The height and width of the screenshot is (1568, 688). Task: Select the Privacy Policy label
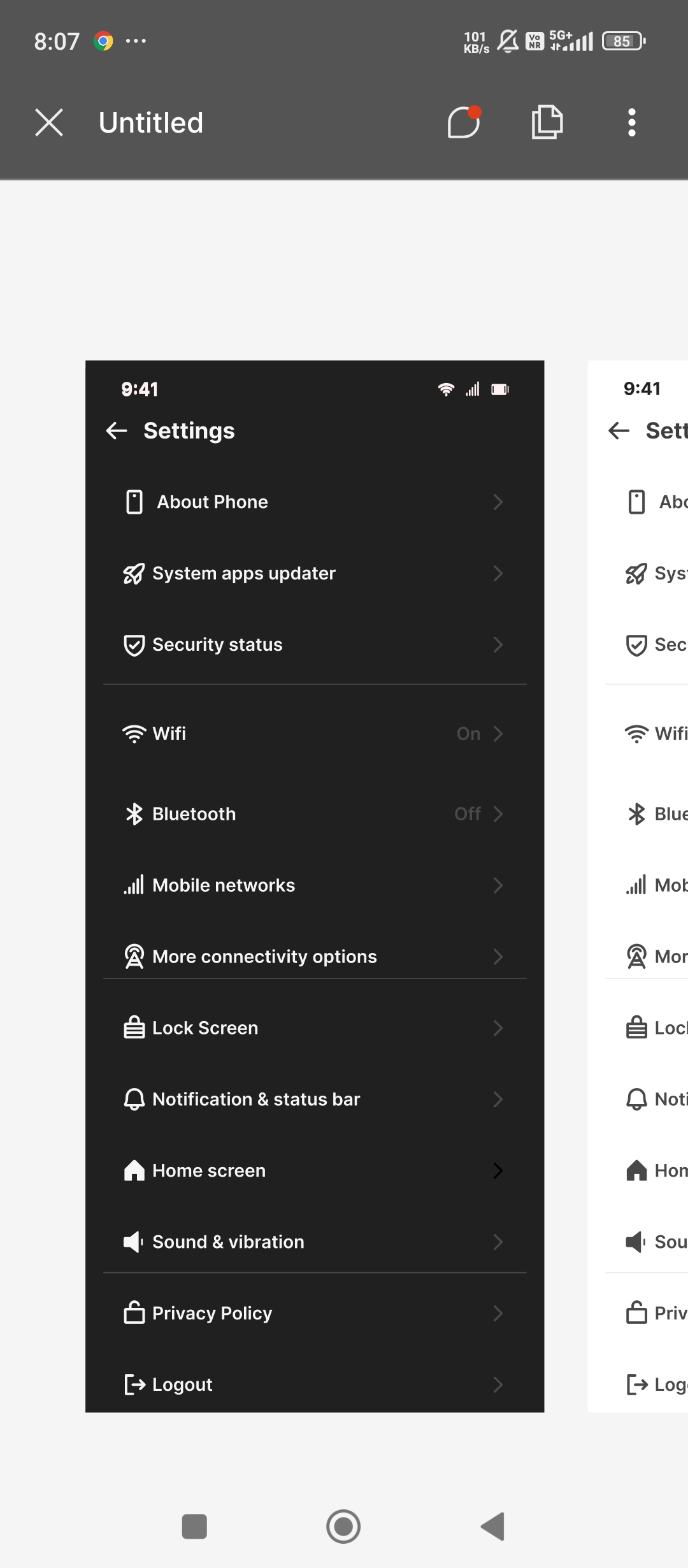point(212,1313)
